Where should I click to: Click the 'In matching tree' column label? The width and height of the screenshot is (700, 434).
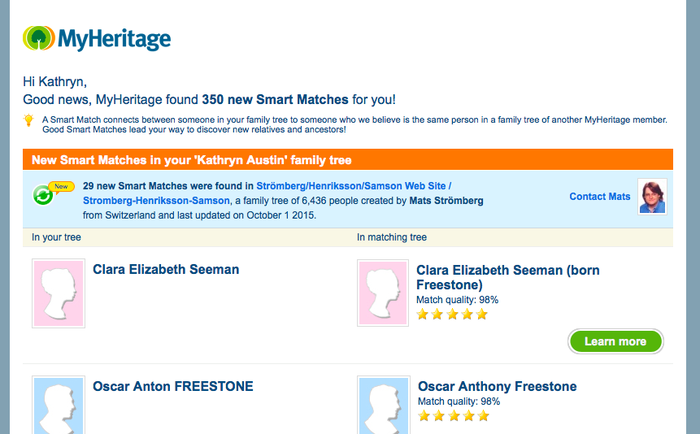[x=392, y=237]
